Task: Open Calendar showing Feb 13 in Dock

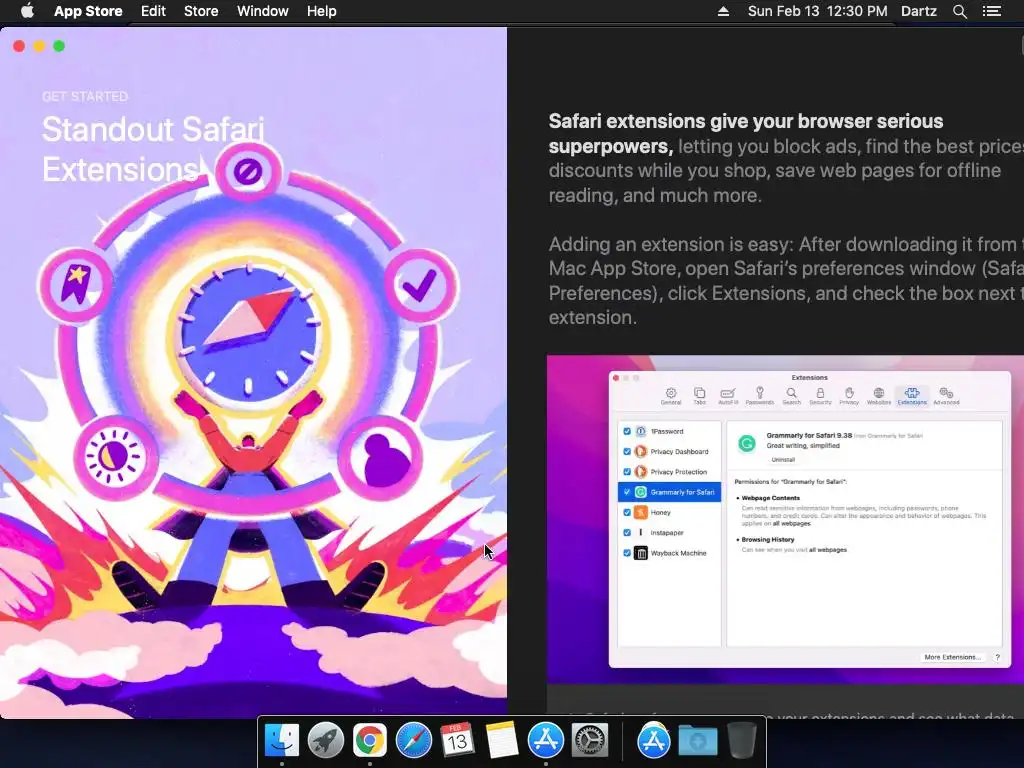Action: 457,740
